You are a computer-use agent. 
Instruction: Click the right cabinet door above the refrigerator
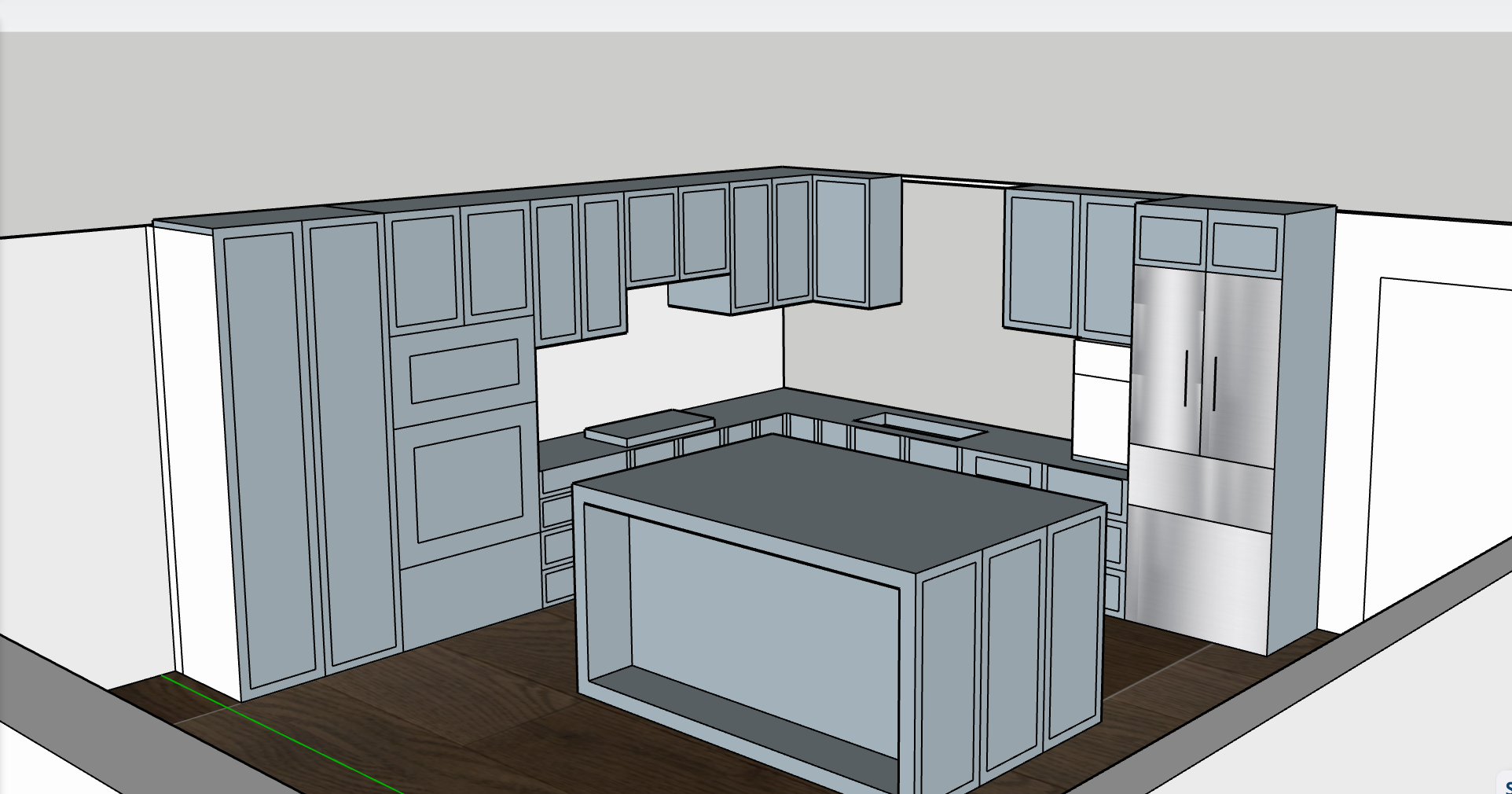1244,247
